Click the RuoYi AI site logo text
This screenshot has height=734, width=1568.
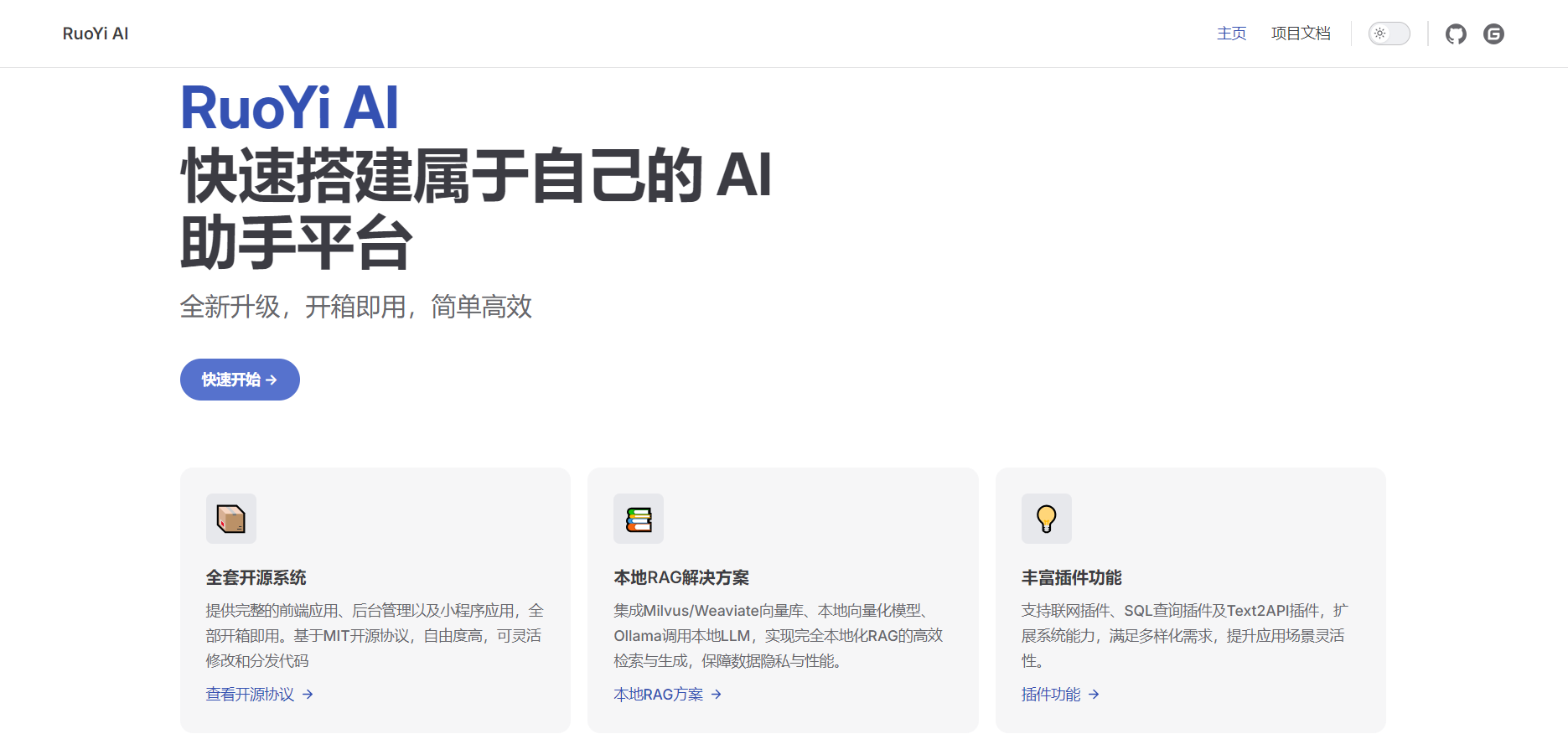[x=96, y=34]
